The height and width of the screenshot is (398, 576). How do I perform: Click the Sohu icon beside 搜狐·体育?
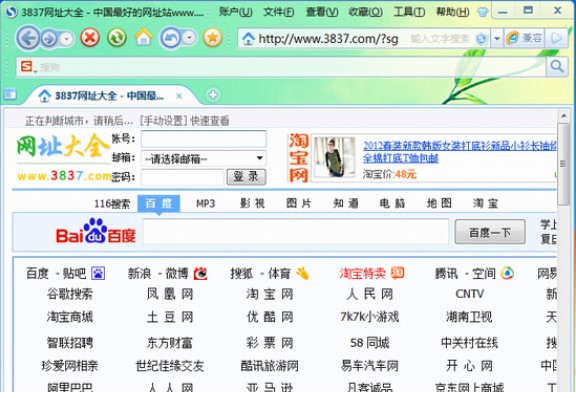(x=302, y=273)
